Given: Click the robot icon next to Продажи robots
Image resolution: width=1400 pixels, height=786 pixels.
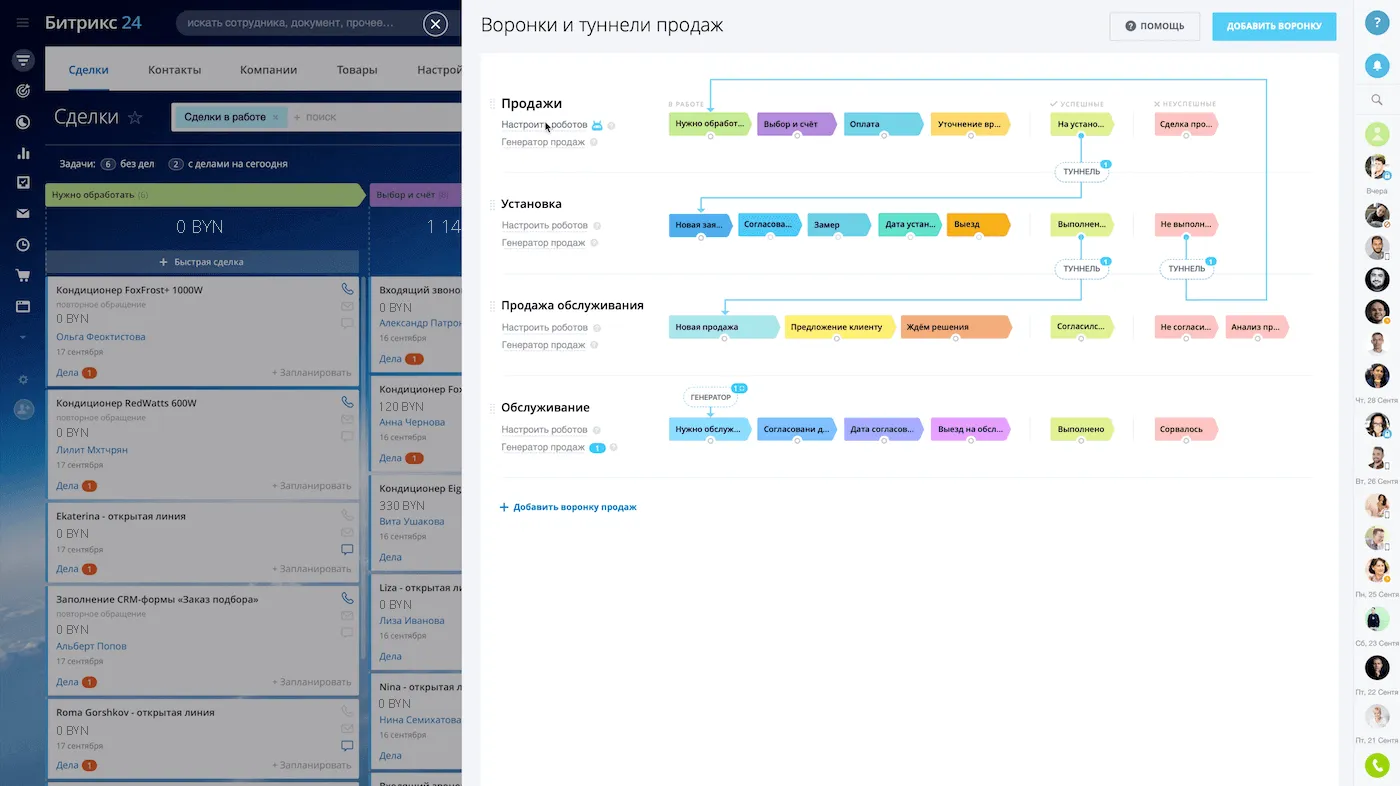Looking at the screenshot, I should pyautogui.click(x=597, y=125).
